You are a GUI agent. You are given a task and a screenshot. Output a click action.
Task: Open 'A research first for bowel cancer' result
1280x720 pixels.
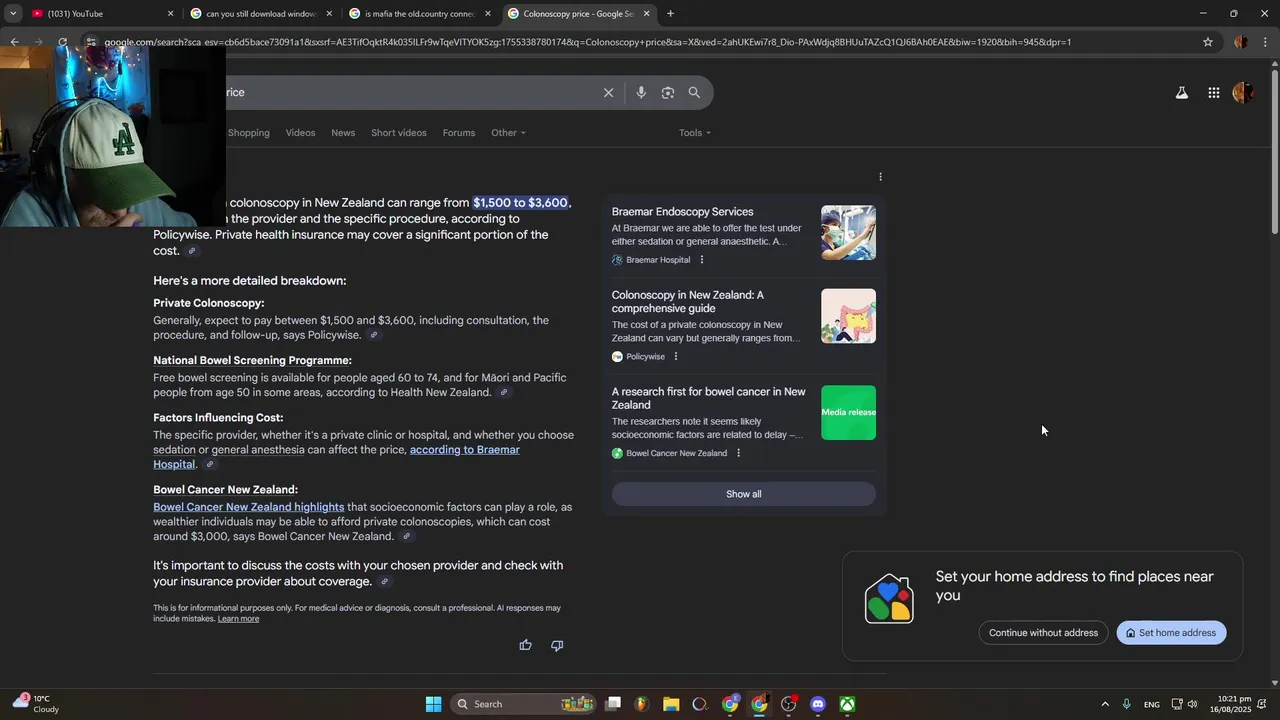pyautogui.click(x=709, y=398)
